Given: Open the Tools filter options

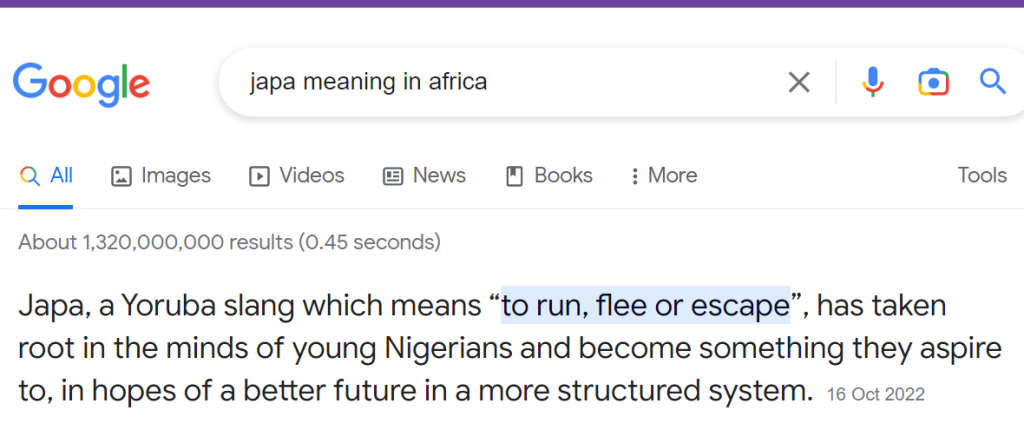Looking at the screenshot, I should pos(982,175).
